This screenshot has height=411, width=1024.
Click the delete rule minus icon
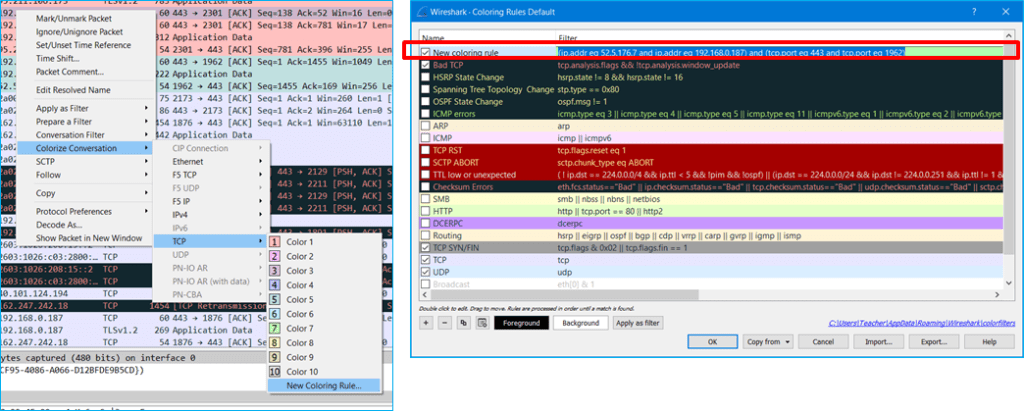point(445,323)
